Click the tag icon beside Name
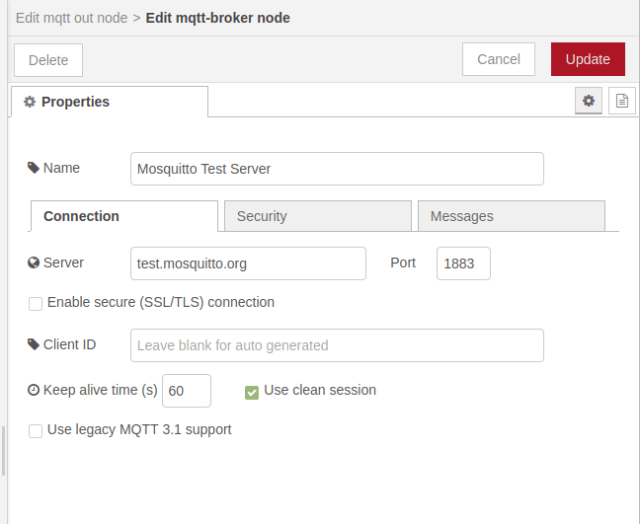640x524 pixels. (x=34, y=168)
